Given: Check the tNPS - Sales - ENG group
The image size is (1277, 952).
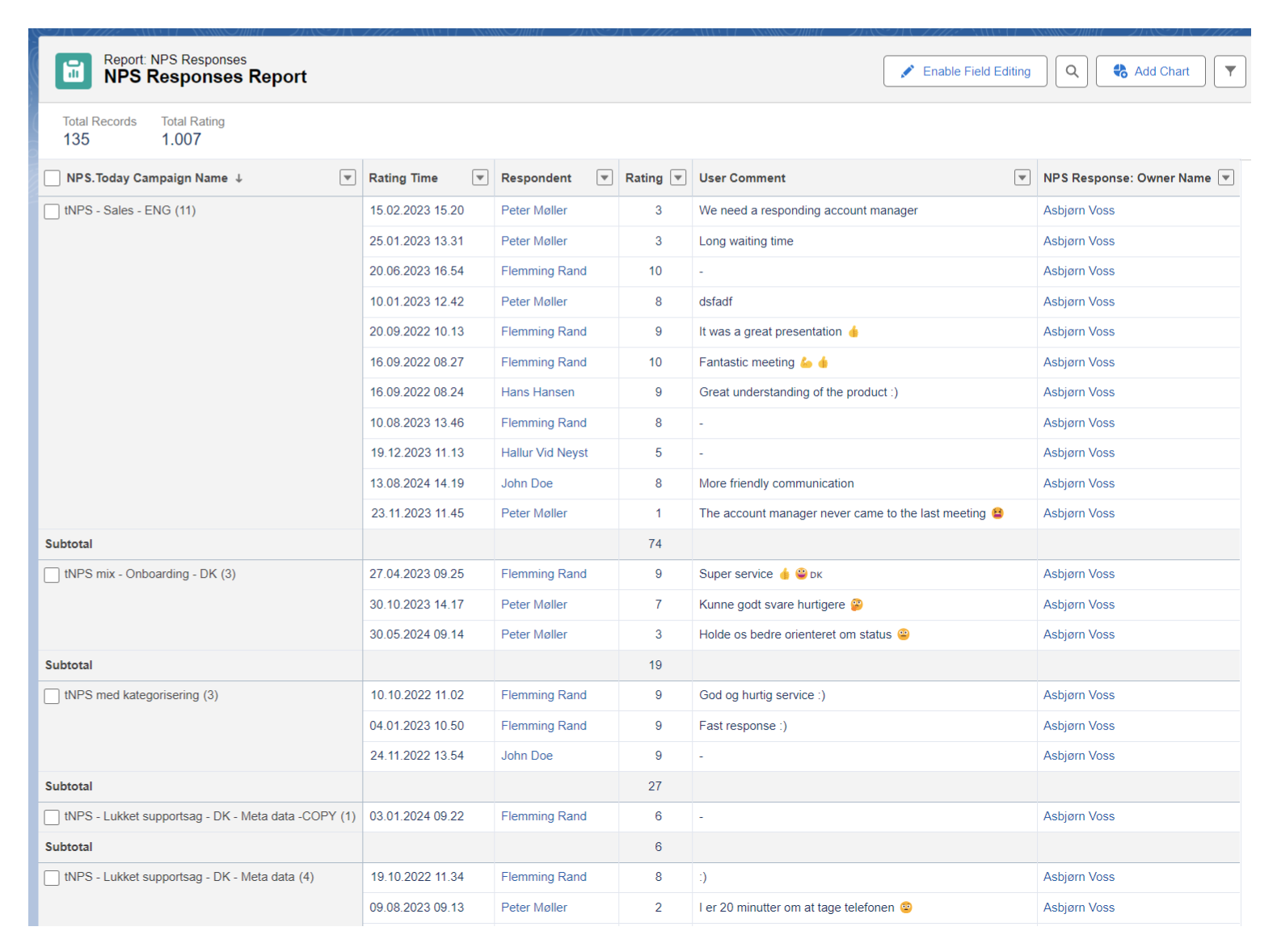Looking at the screenshot, I should click(x=52, y=212).
